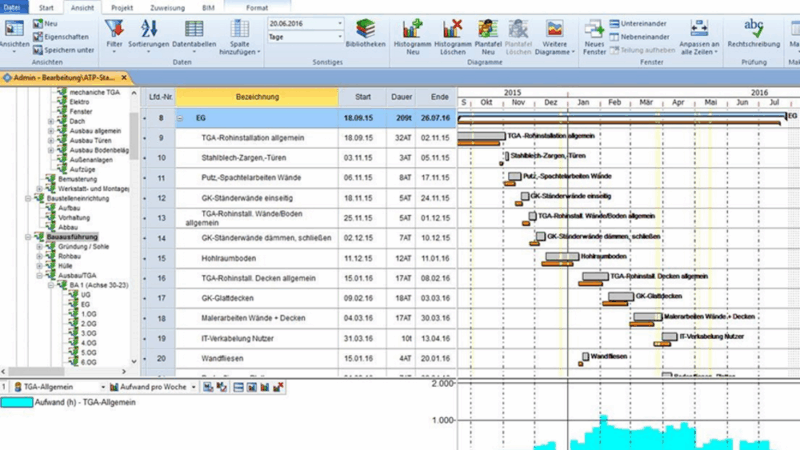Click the histogram horizontal layout icon
Image resolution: width=800 pixels, height=450 pixels.
pyautogui.click(x=238, y=387)
